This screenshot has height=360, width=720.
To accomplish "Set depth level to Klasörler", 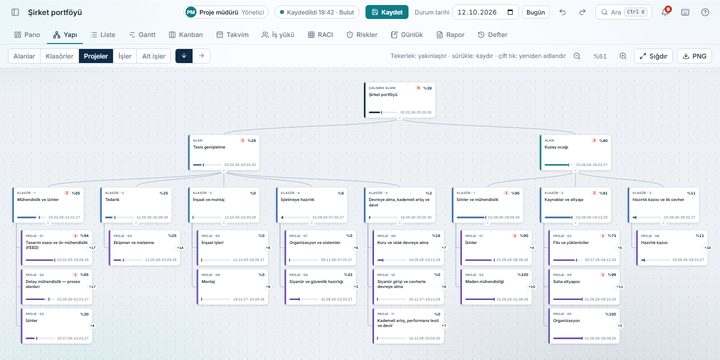I will (x=60, y=56).
